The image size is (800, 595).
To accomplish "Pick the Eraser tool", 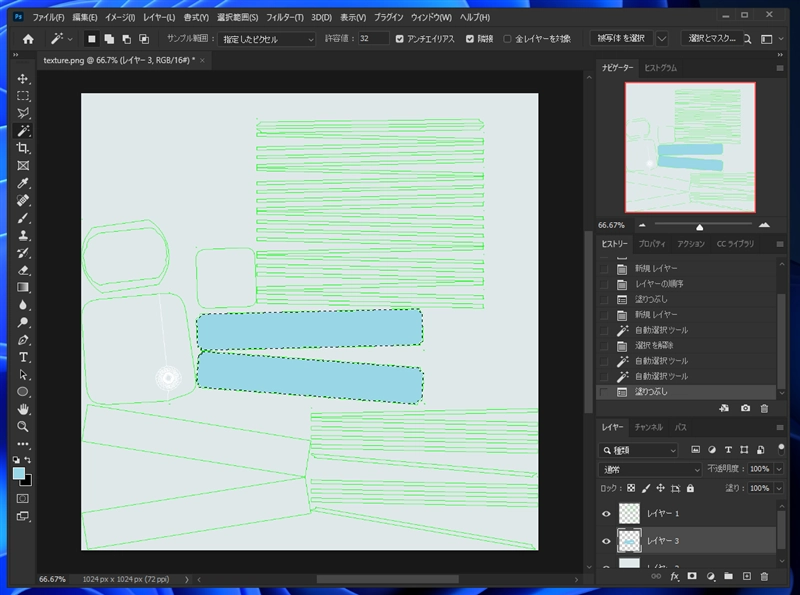I will [x=23, y=270].
